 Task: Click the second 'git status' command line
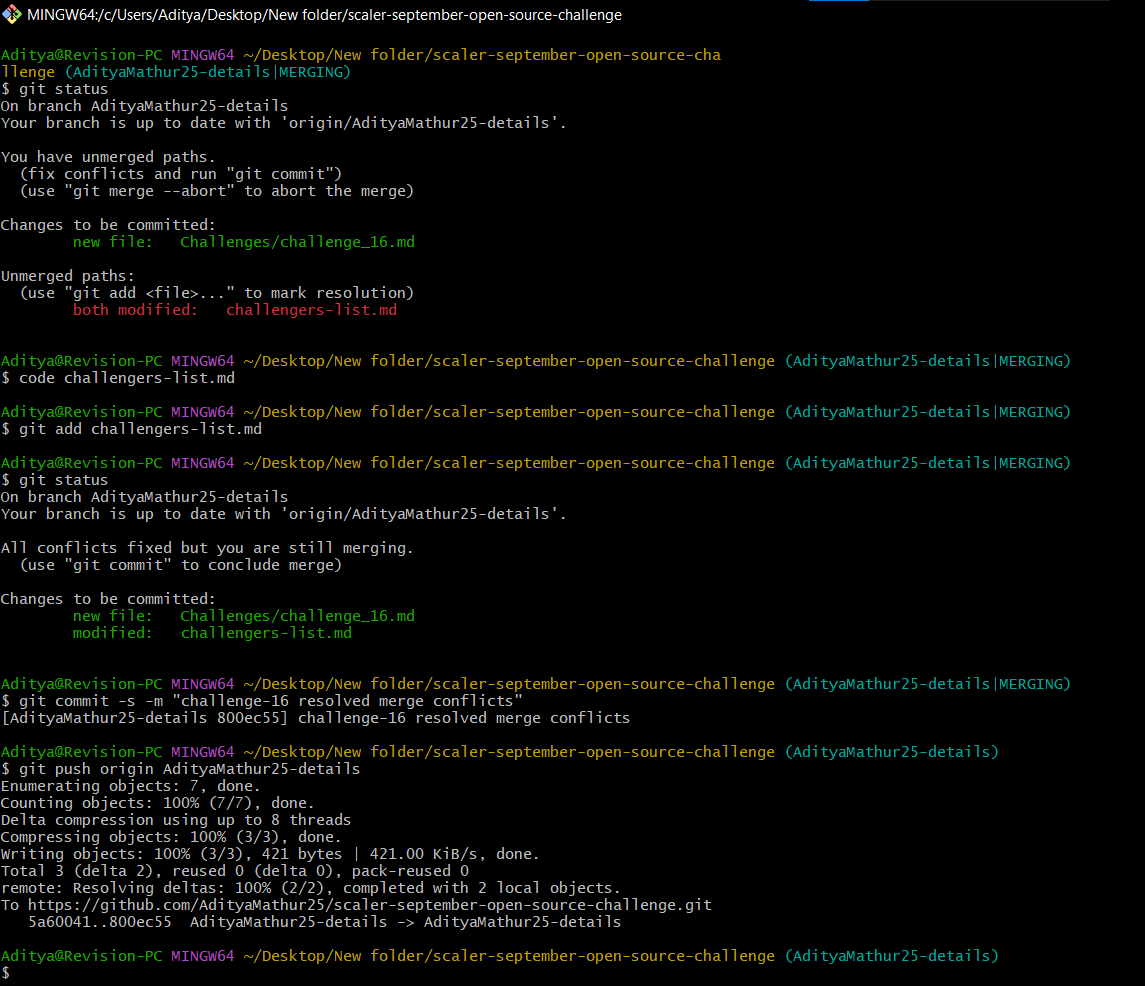point(55,480)
